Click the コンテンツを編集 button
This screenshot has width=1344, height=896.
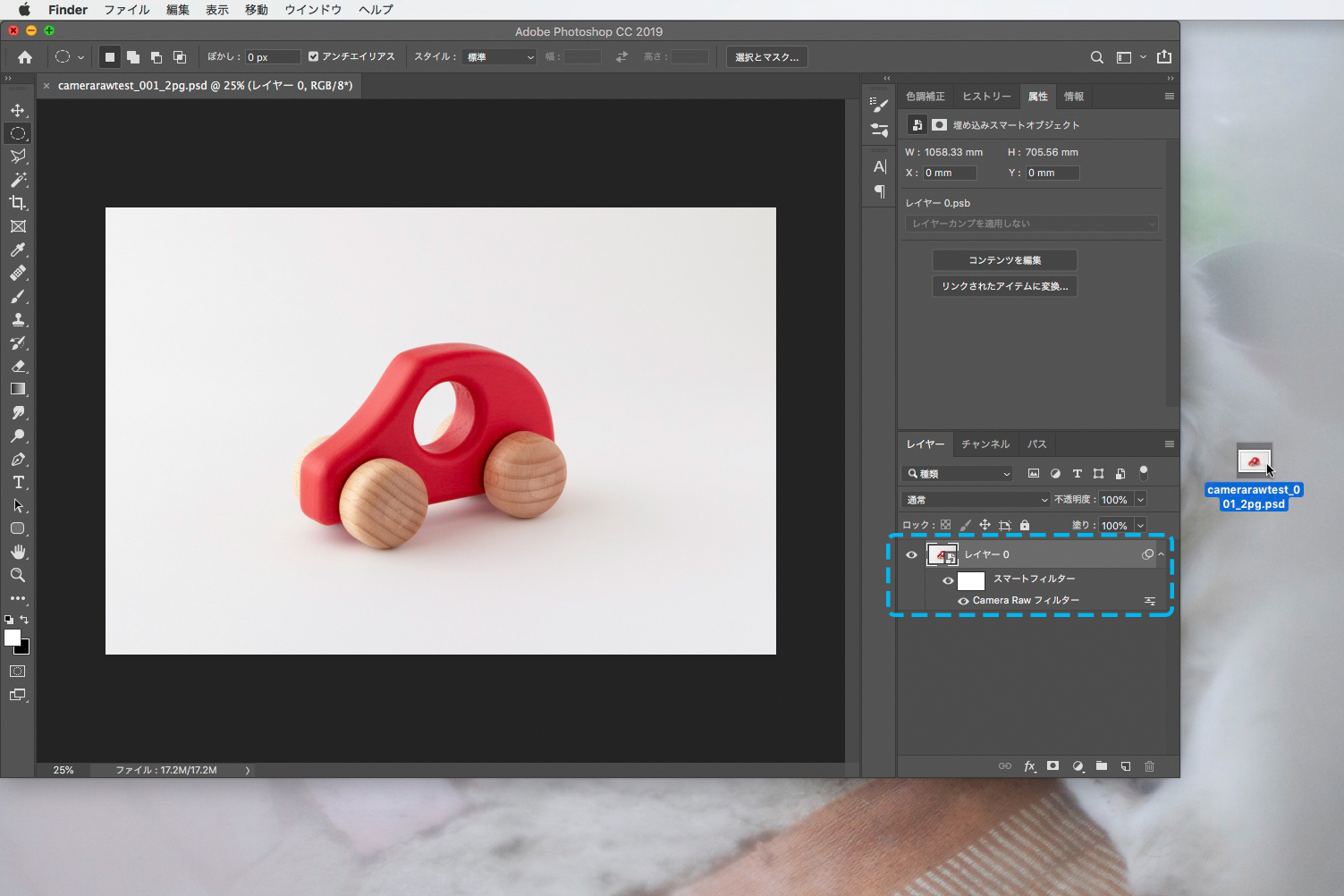pos(1004,260)
